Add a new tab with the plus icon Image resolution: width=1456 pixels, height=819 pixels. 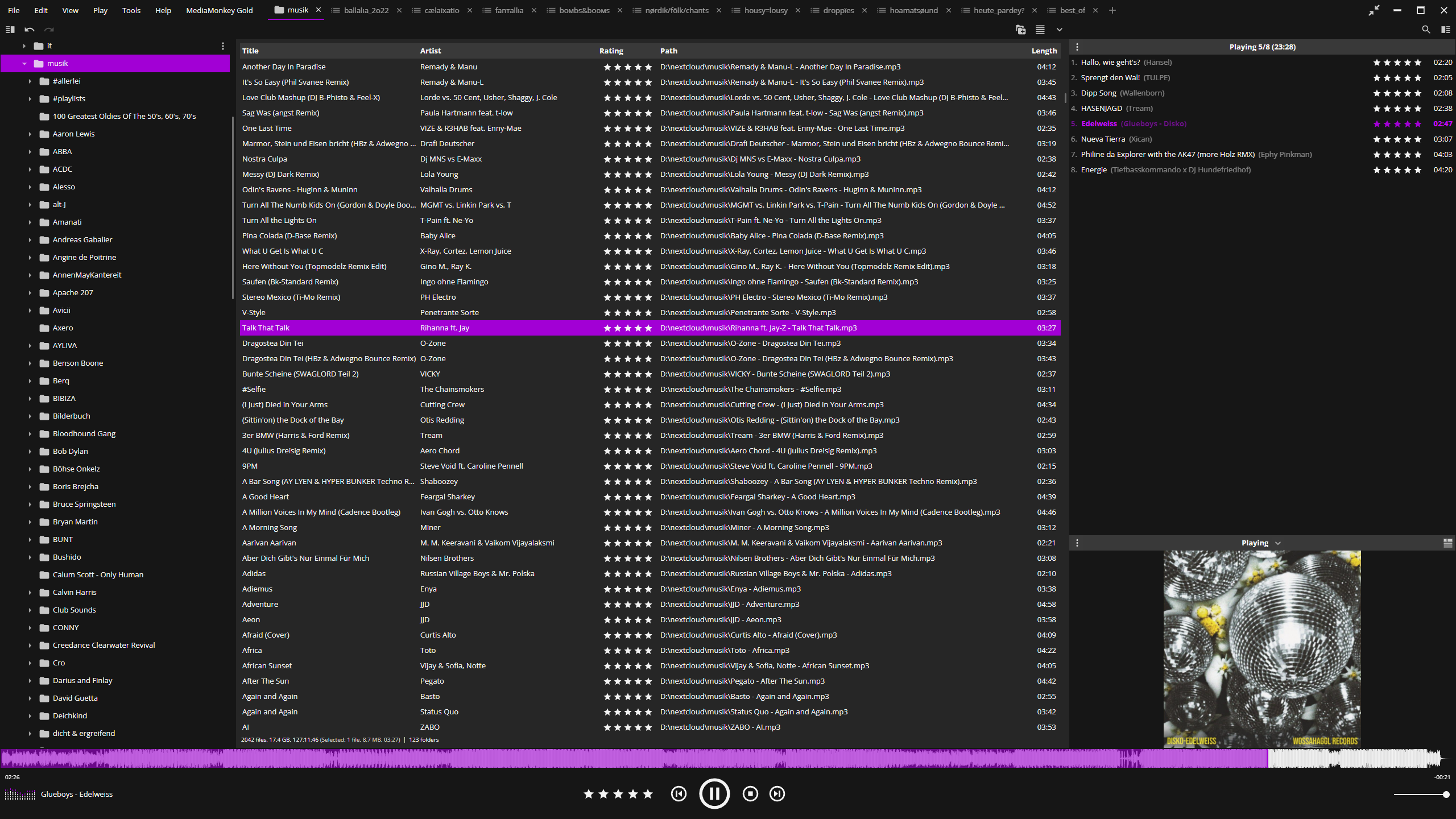click(x=1112, y=10)
